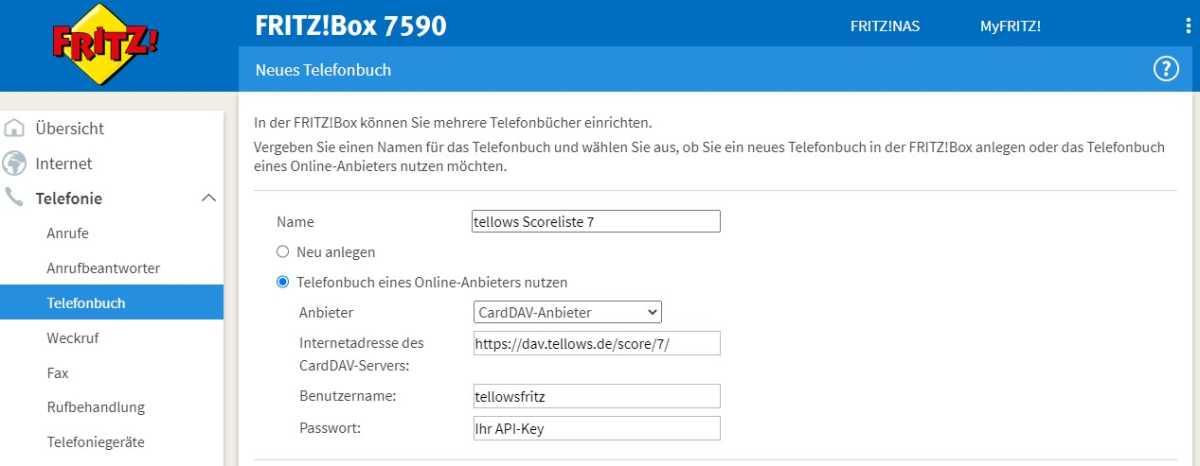The height and width of the screenshot is (466, 1200).
Task: Click the Internetadresse des CardDAV-Servers label
Action: [x=361, y=354]
